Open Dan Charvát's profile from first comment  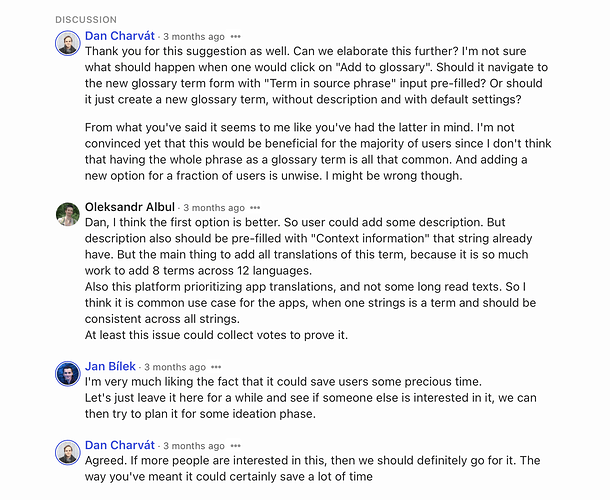[120, 36]
